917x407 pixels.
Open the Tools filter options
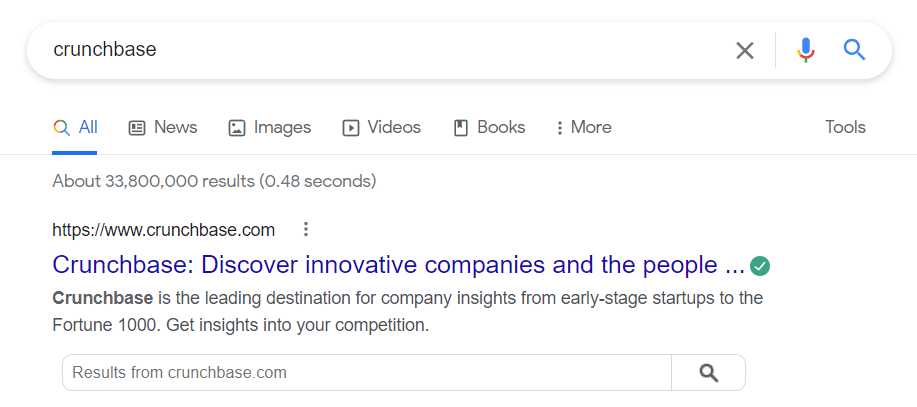(845, 127)
